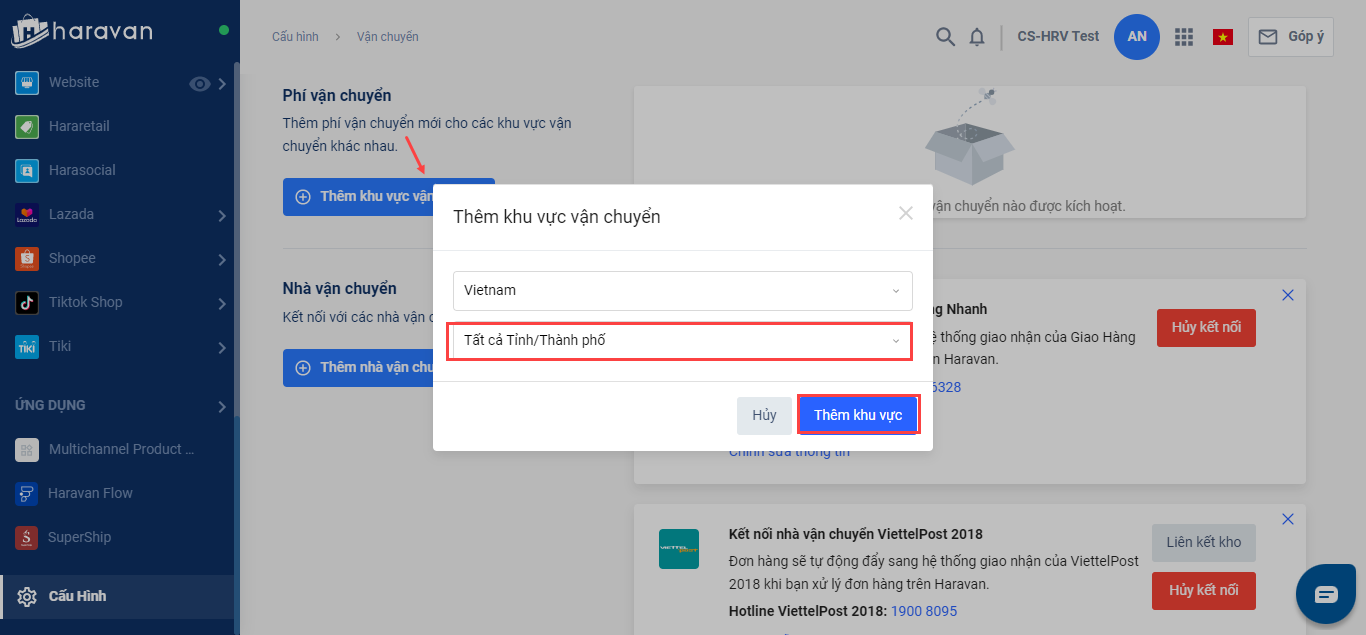Select Shopee in the sidebar menu

click(72, 258)
